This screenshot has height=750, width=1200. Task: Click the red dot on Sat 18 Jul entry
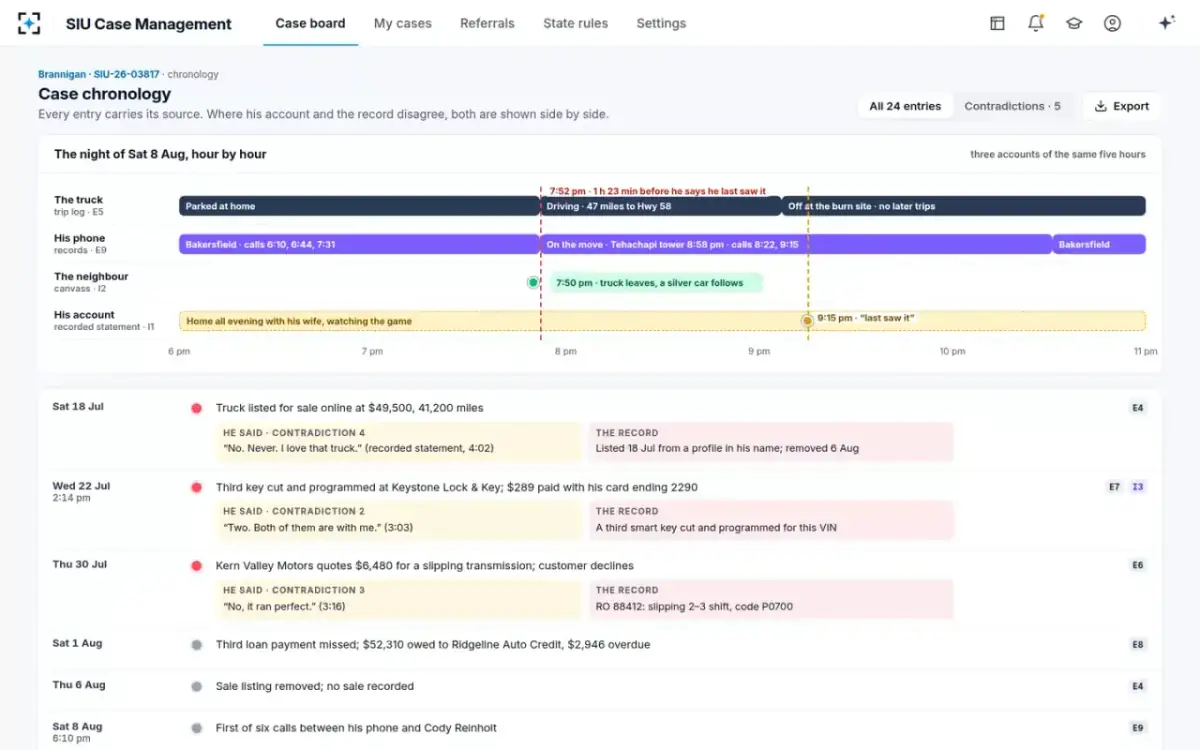196,408
